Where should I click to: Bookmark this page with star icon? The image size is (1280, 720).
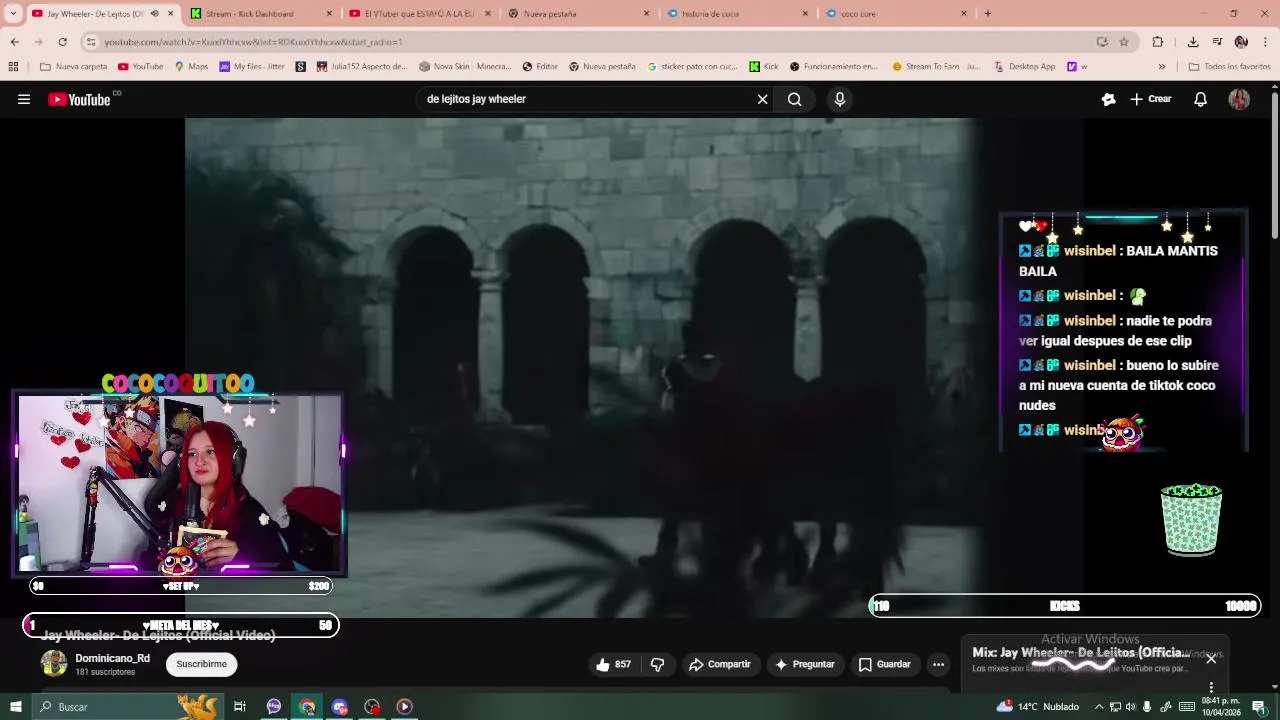[x=1124, y=42]
